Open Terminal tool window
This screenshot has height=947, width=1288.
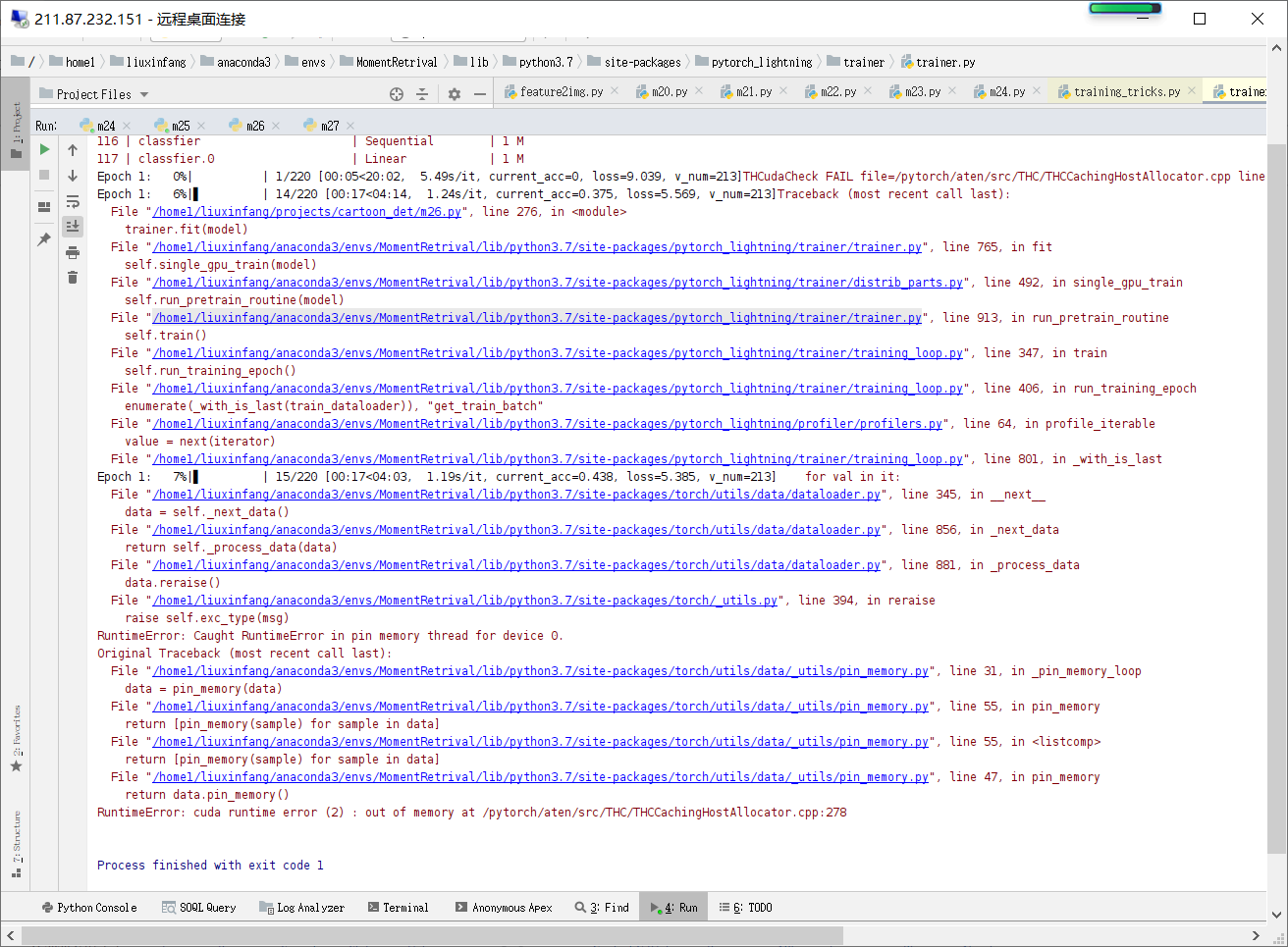[x=399, y=908]
